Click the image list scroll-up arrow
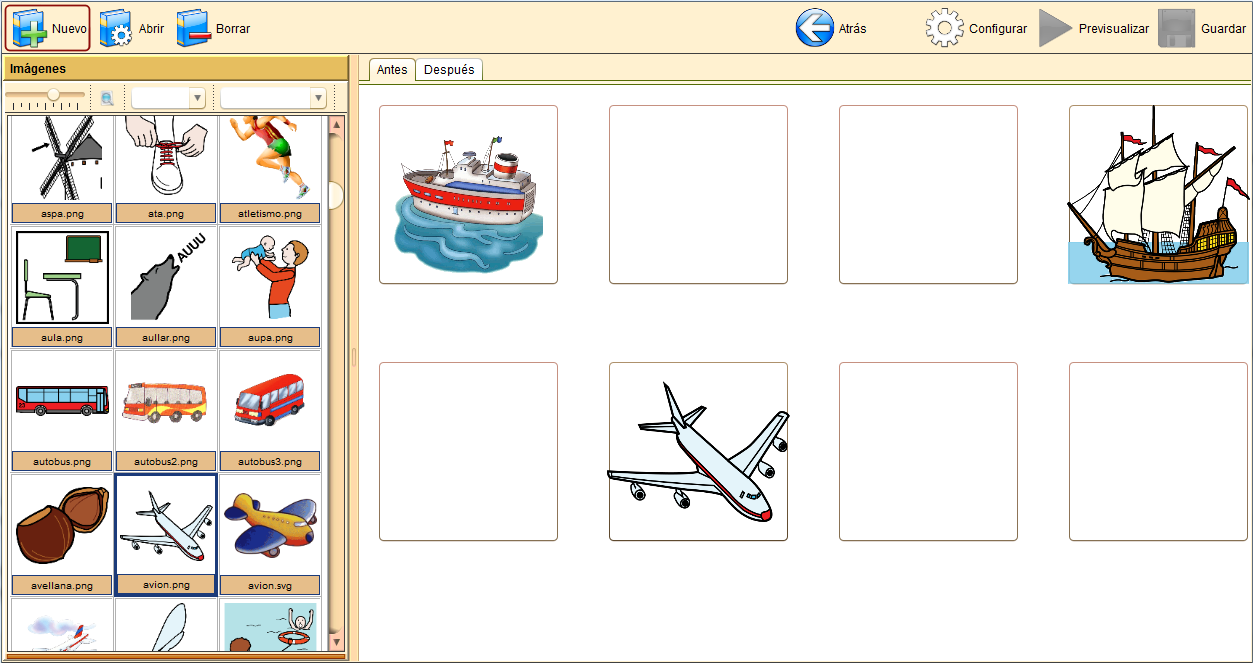This screenshot has height=663, width=1253. pyautogui.click(x=336, y=125)
